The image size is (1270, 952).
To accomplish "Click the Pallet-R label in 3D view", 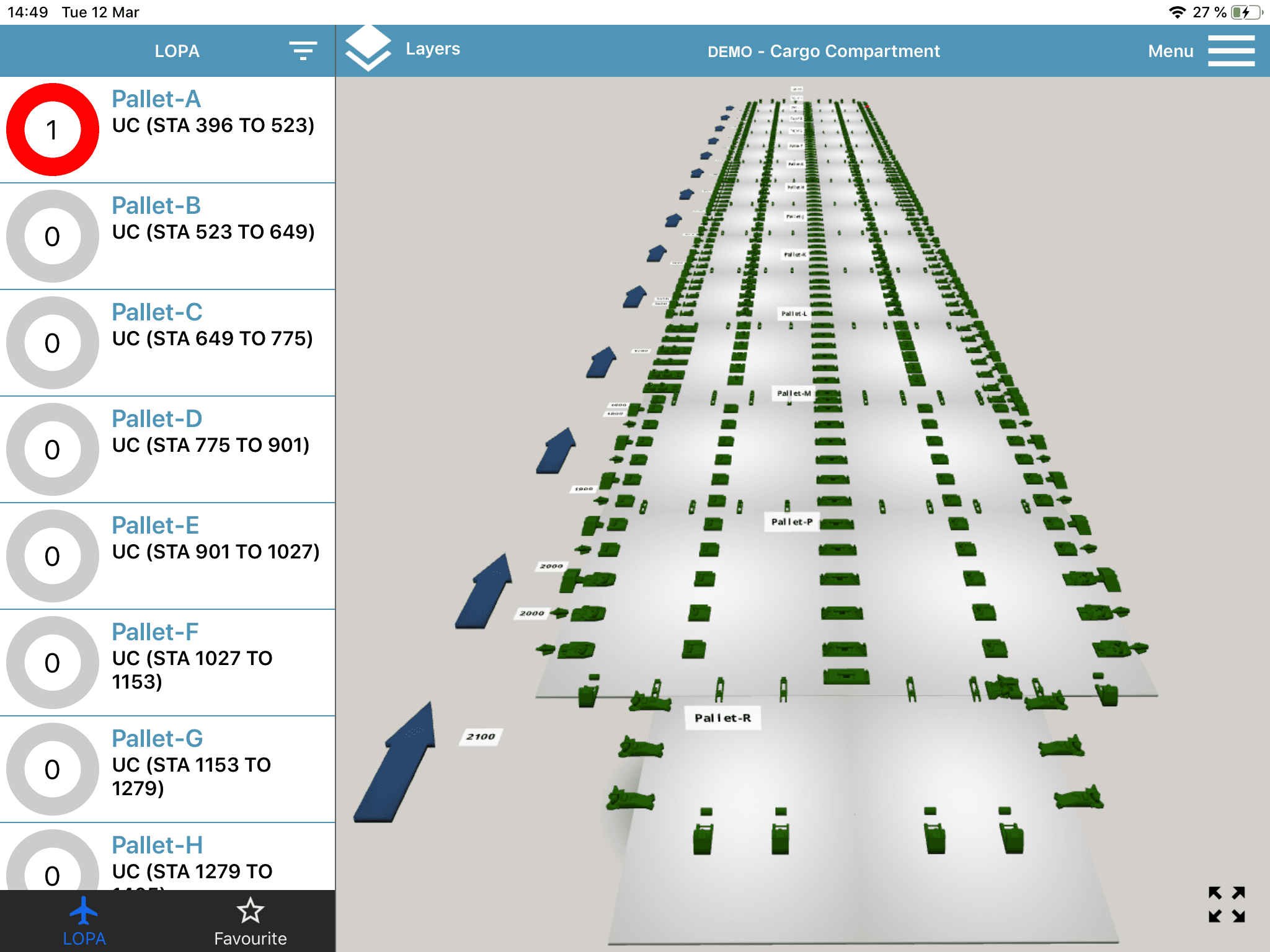I will click(x=722, y=718).
